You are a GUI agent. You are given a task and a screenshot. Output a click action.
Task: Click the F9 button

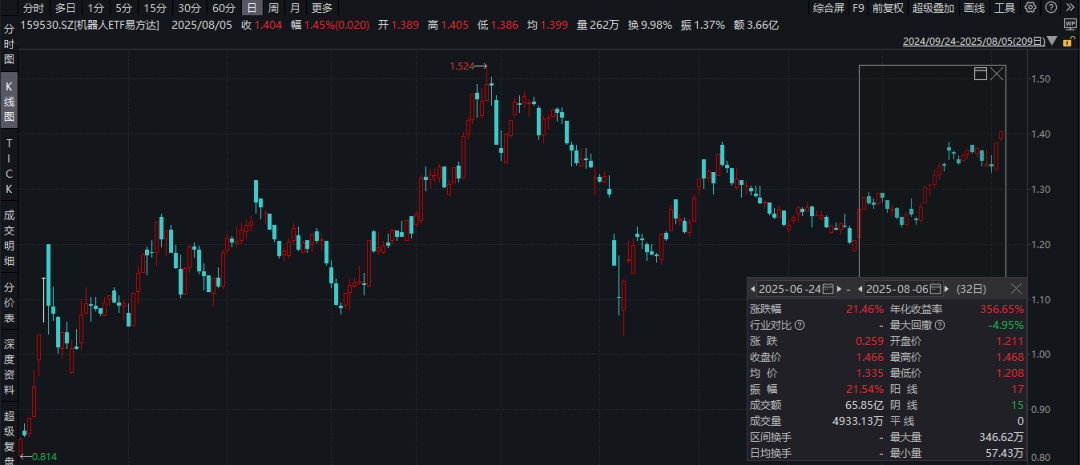pos(858,8)
